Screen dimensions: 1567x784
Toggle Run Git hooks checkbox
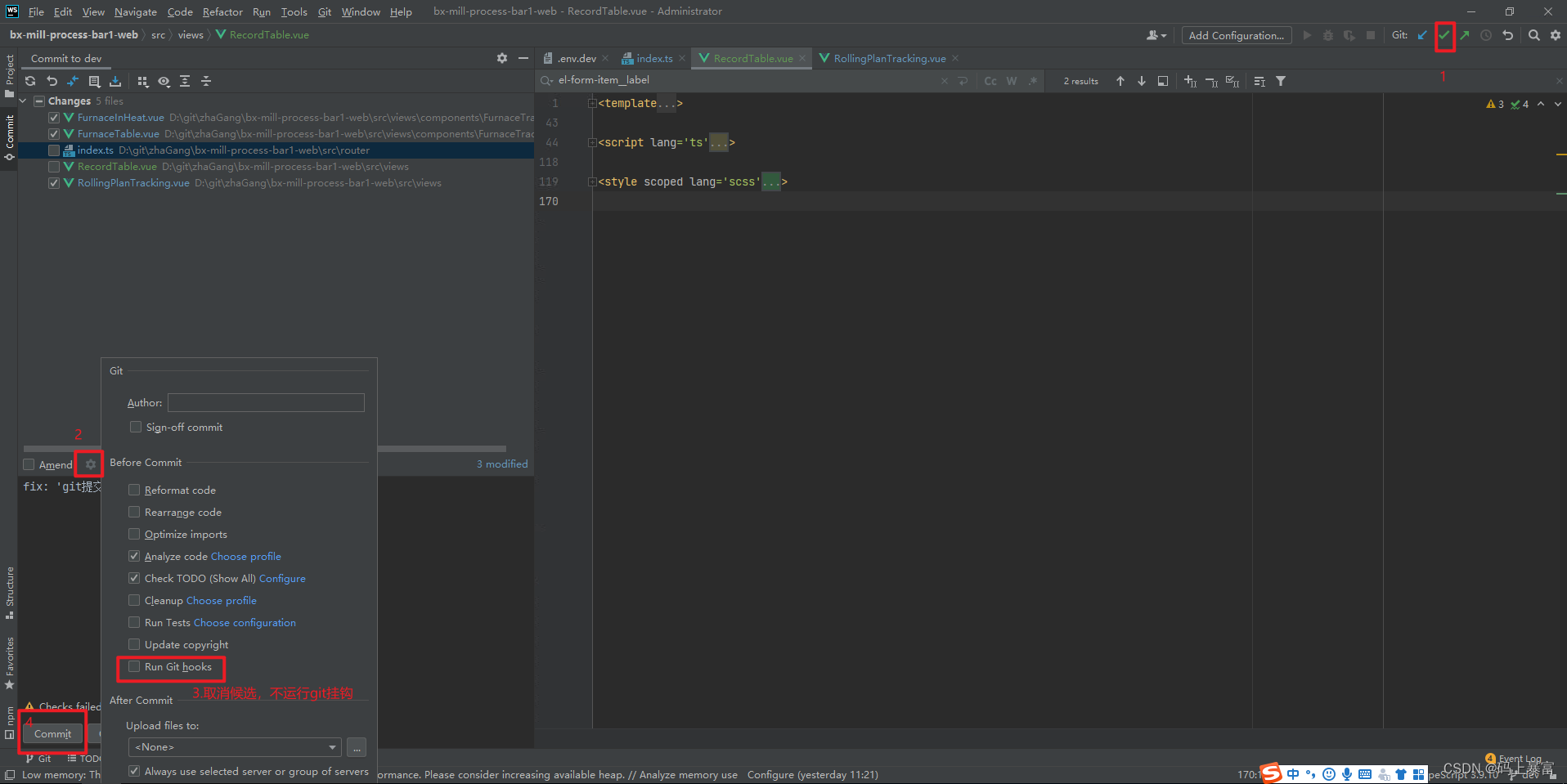point(134,666)
